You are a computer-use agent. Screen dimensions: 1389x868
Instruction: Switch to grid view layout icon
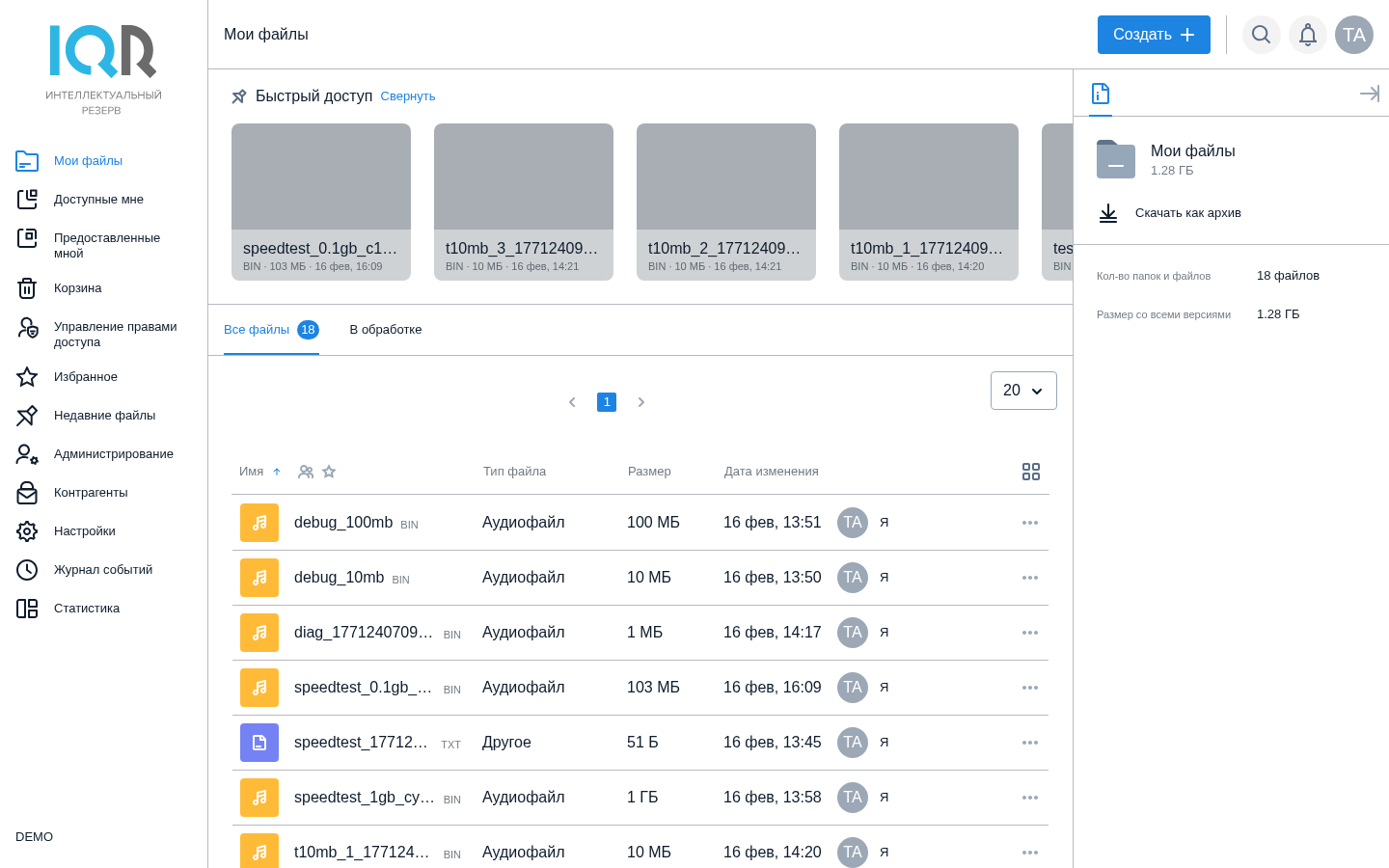(x=1030, y=472)
